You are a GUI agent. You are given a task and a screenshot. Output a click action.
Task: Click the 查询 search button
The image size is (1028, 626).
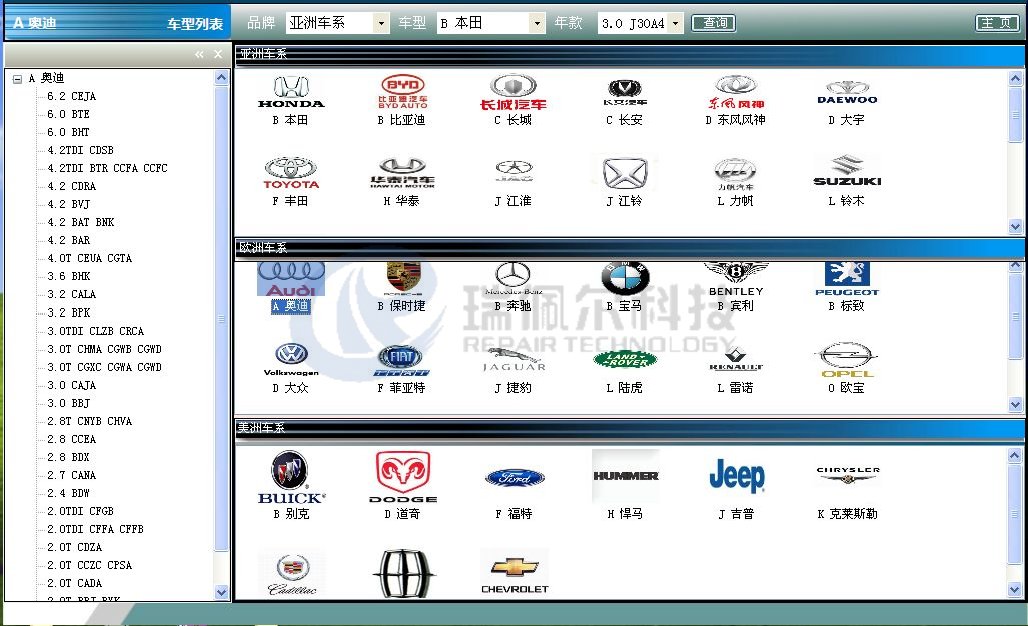click(x=715, y=23)
